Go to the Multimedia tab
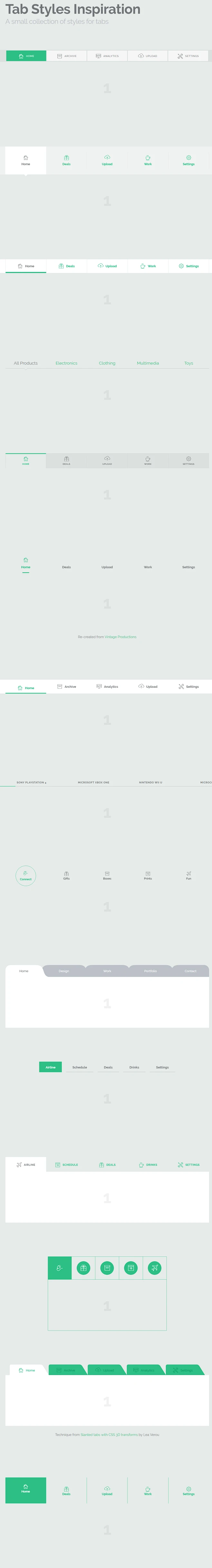Viewport: 212px width, 1568px height. [148, 363]
